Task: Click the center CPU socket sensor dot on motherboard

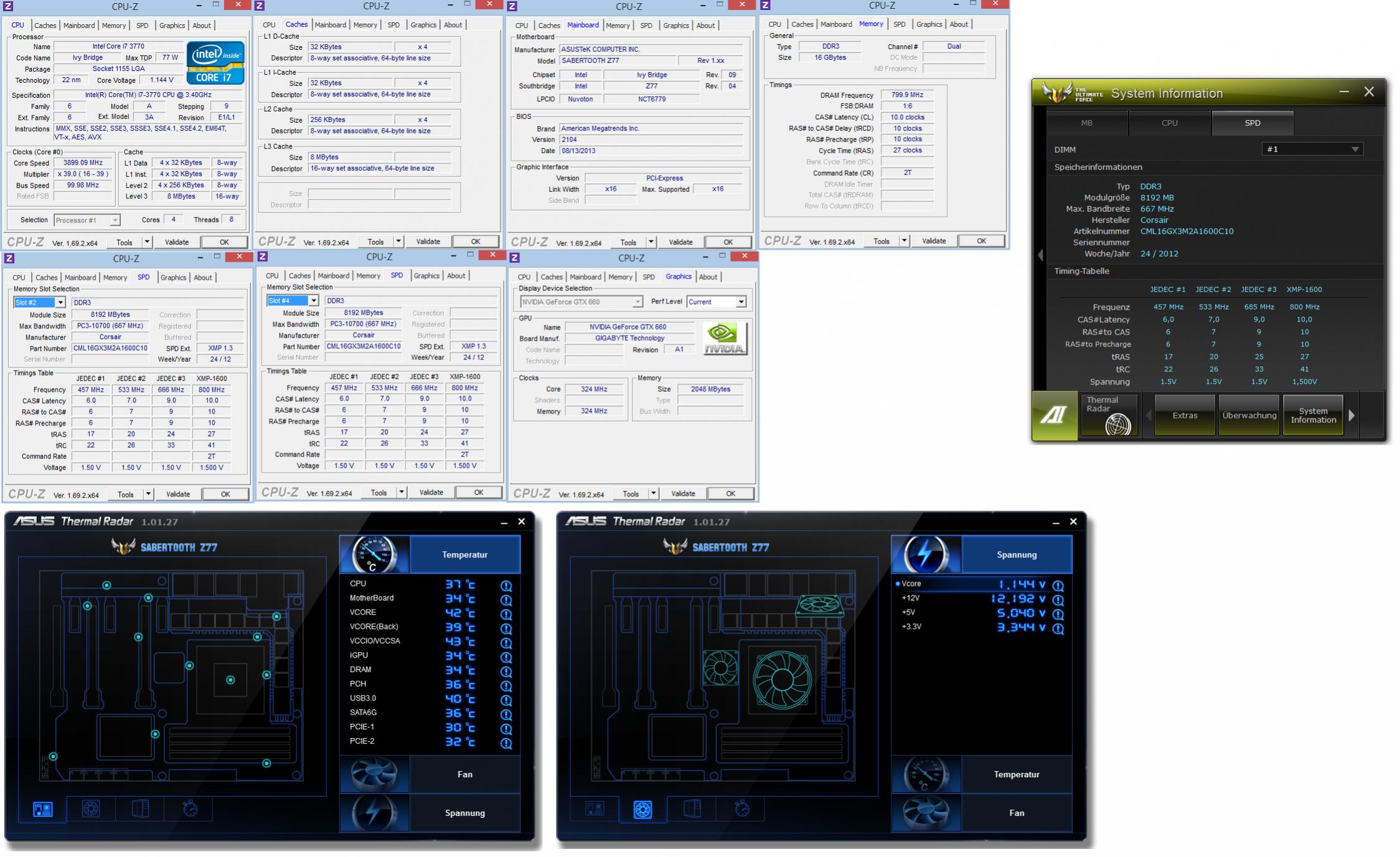Action: point(230,679)
